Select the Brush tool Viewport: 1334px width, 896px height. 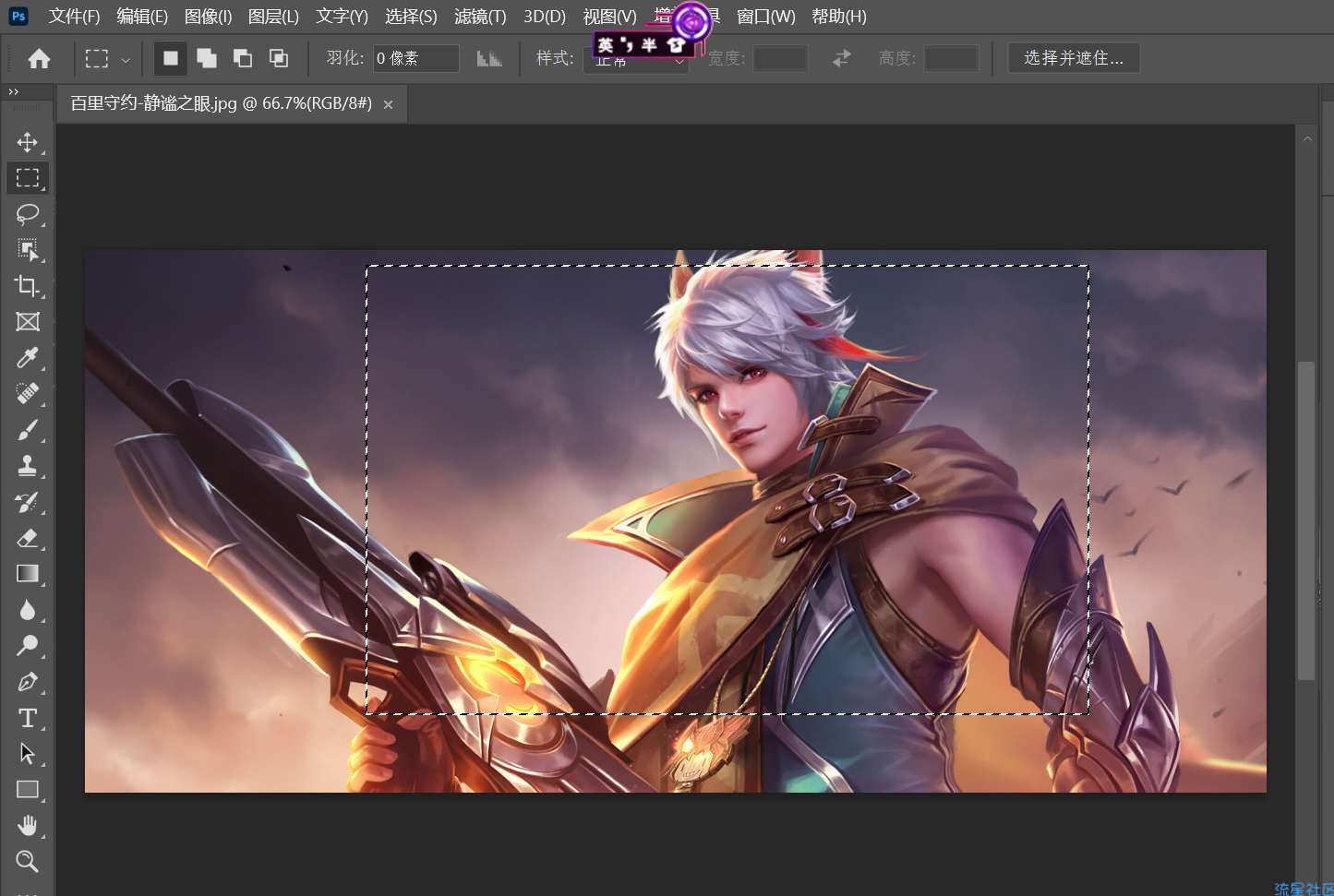[27, 430]
